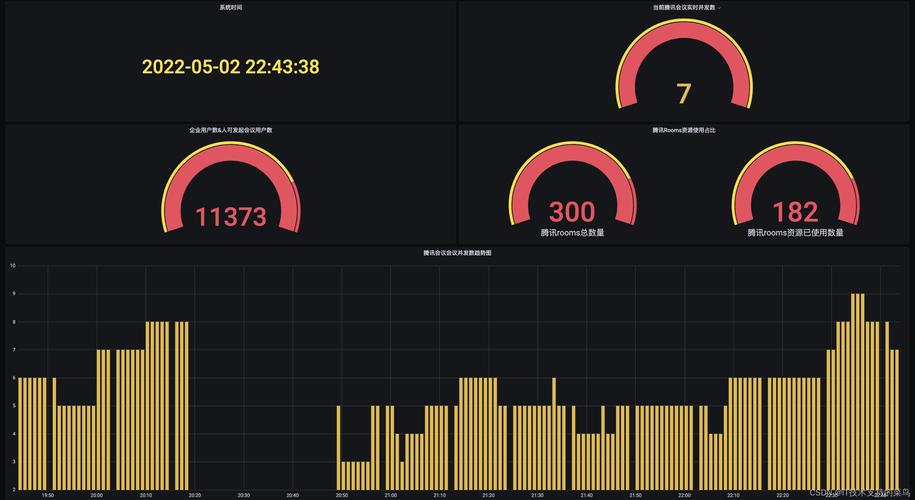The height and width of the screenshot is (500, 915).
Task: Click the Y-axis label 10
Action: point(12,266)
